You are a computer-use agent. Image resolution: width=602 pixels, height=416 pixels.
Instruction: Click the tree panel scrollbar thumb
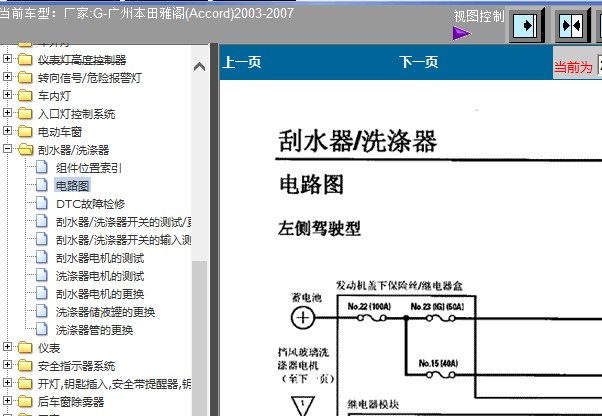tap(199, 338)
